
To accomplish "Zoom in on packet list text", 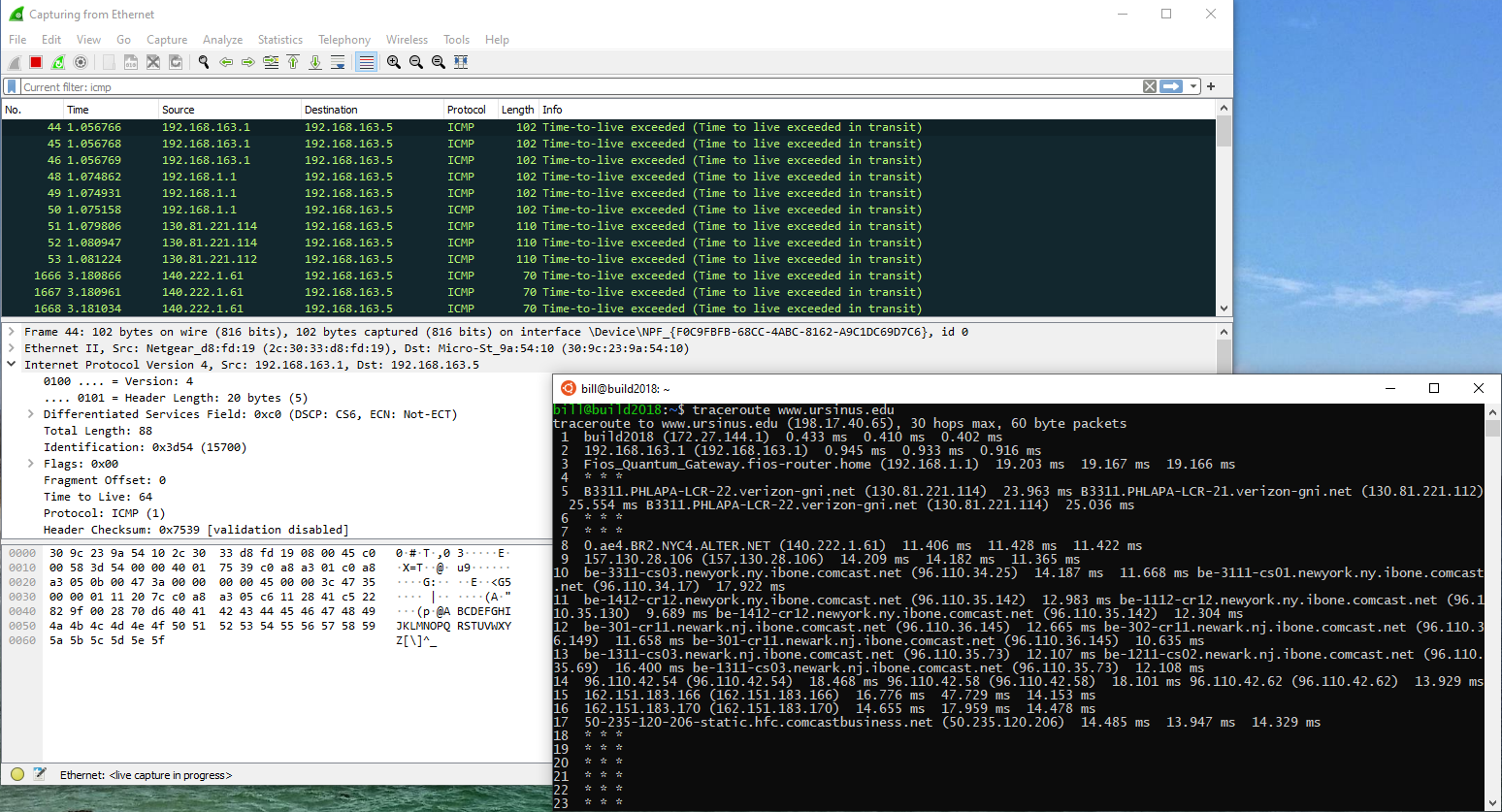I will (x=394, y=62).
